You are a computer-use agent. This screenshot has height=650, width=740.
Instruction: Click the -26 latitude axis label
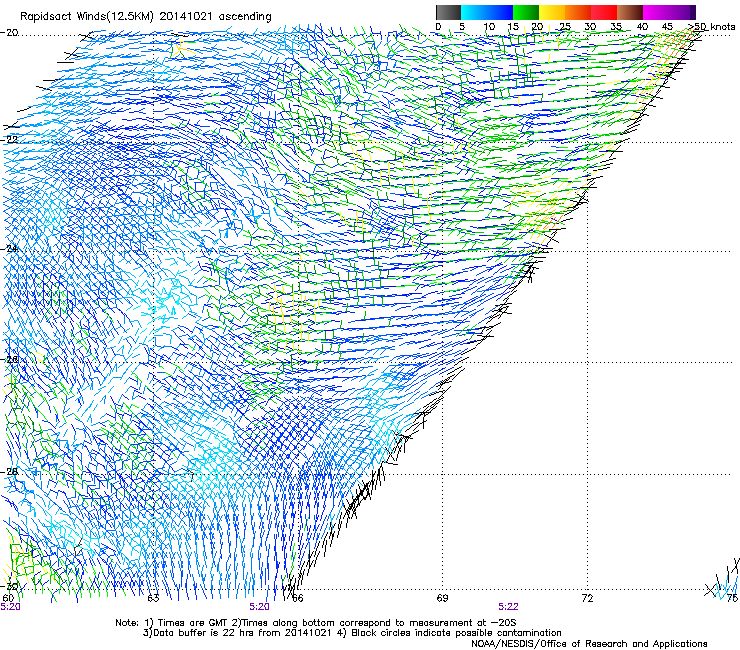(9, 360)
